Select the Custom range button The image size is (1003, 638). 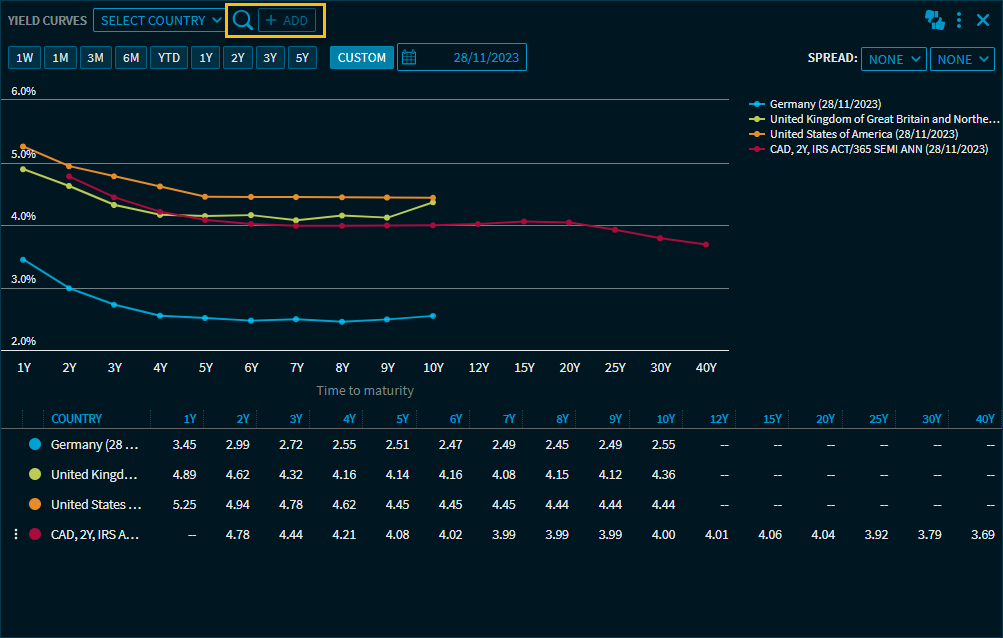pyautogui.click(x=361, y=58)
